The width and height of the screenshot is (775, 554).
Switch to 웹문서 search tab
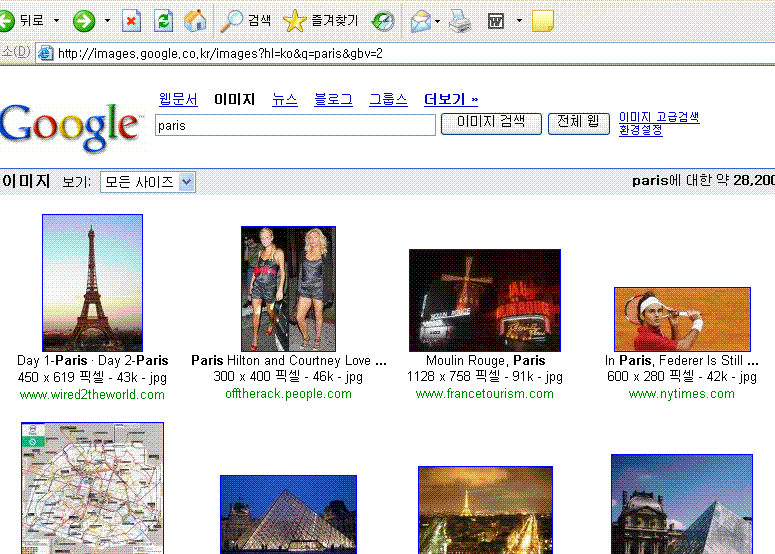coord(178,99)
